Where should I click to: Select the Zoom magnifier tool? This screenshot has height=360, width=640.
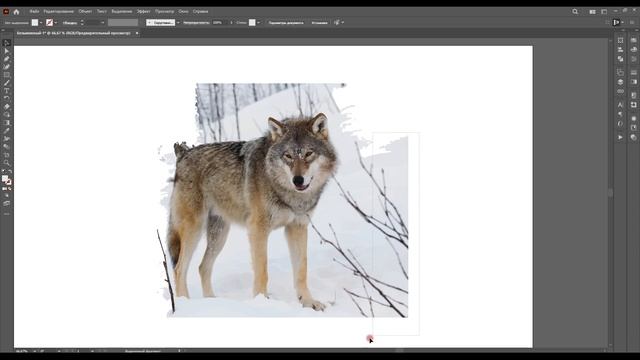click(x=7, y=163)
